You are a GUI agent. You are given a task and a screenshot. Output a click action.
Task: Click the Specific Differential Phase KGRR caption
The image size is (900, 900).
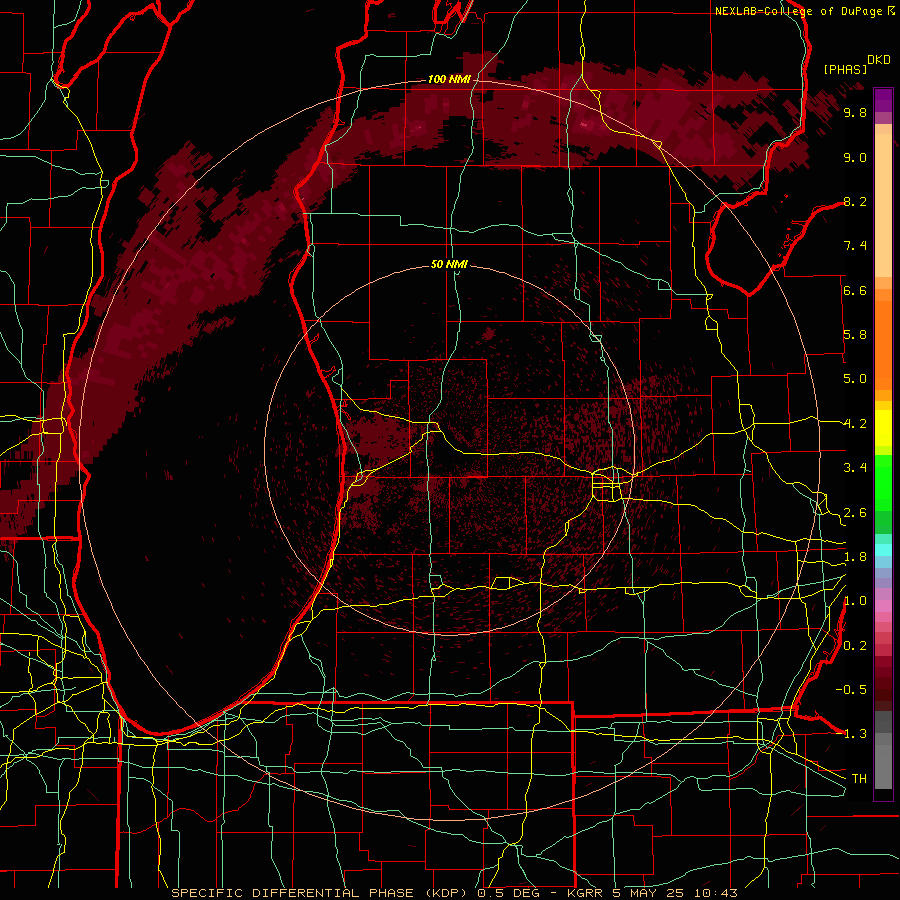coord(454,893)
